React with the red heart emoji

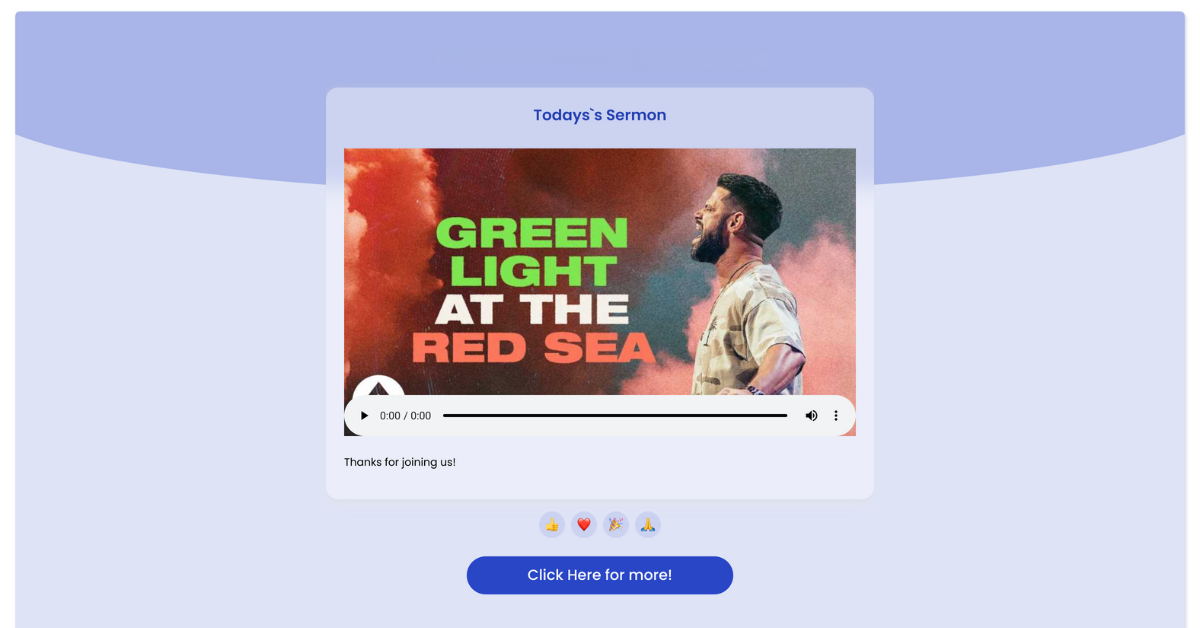coord(584,525)
